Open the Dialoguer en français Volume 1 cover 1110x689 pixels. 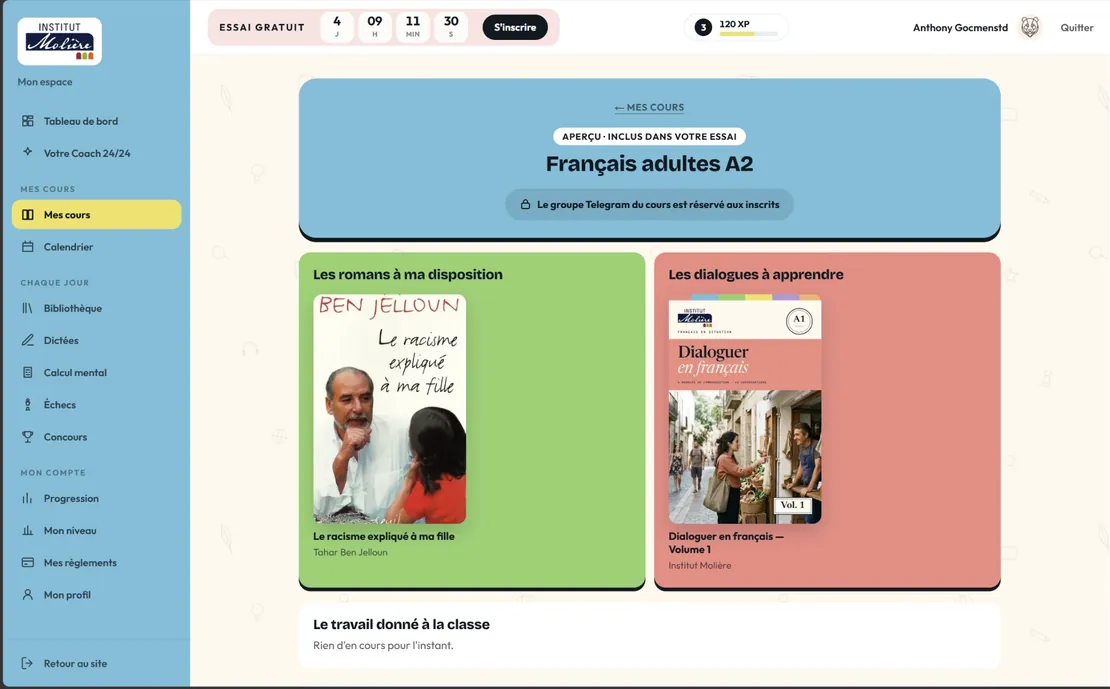pyautogui.click(x=745, y=409)
